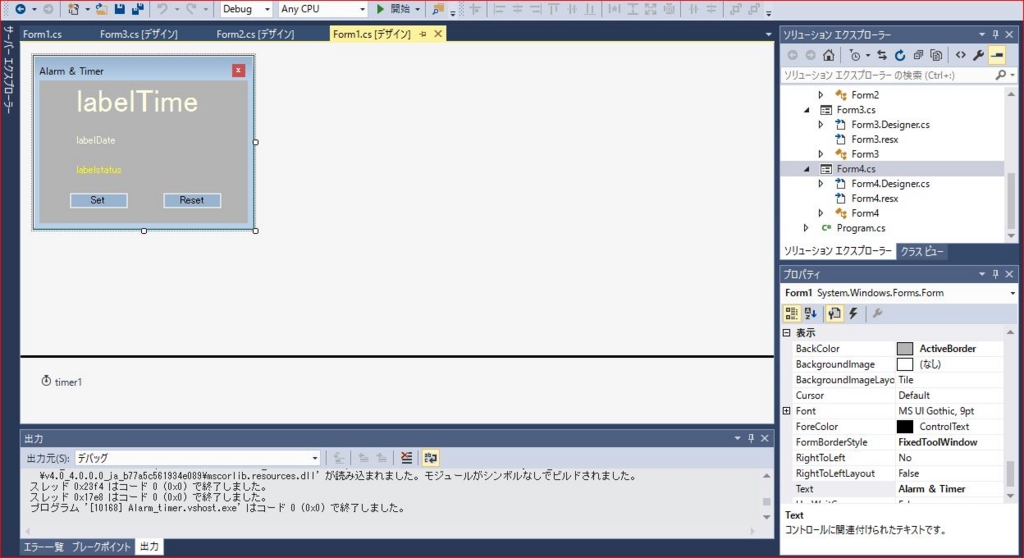Toggle the Preview Selected Items button
The image size is (1024, 558).
997,55
